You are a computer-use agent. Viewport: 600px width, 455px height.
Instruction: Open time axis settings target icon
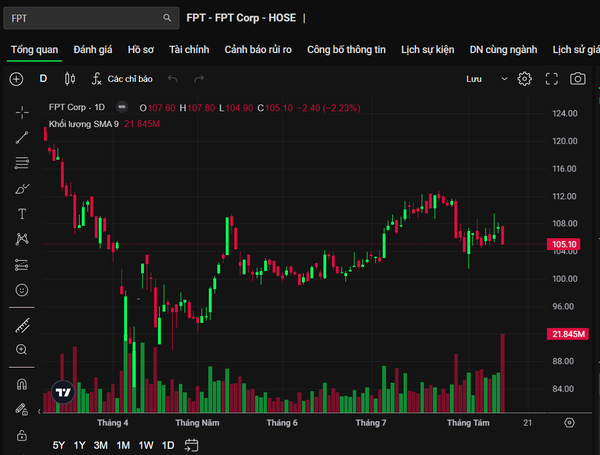coord(569,423)
